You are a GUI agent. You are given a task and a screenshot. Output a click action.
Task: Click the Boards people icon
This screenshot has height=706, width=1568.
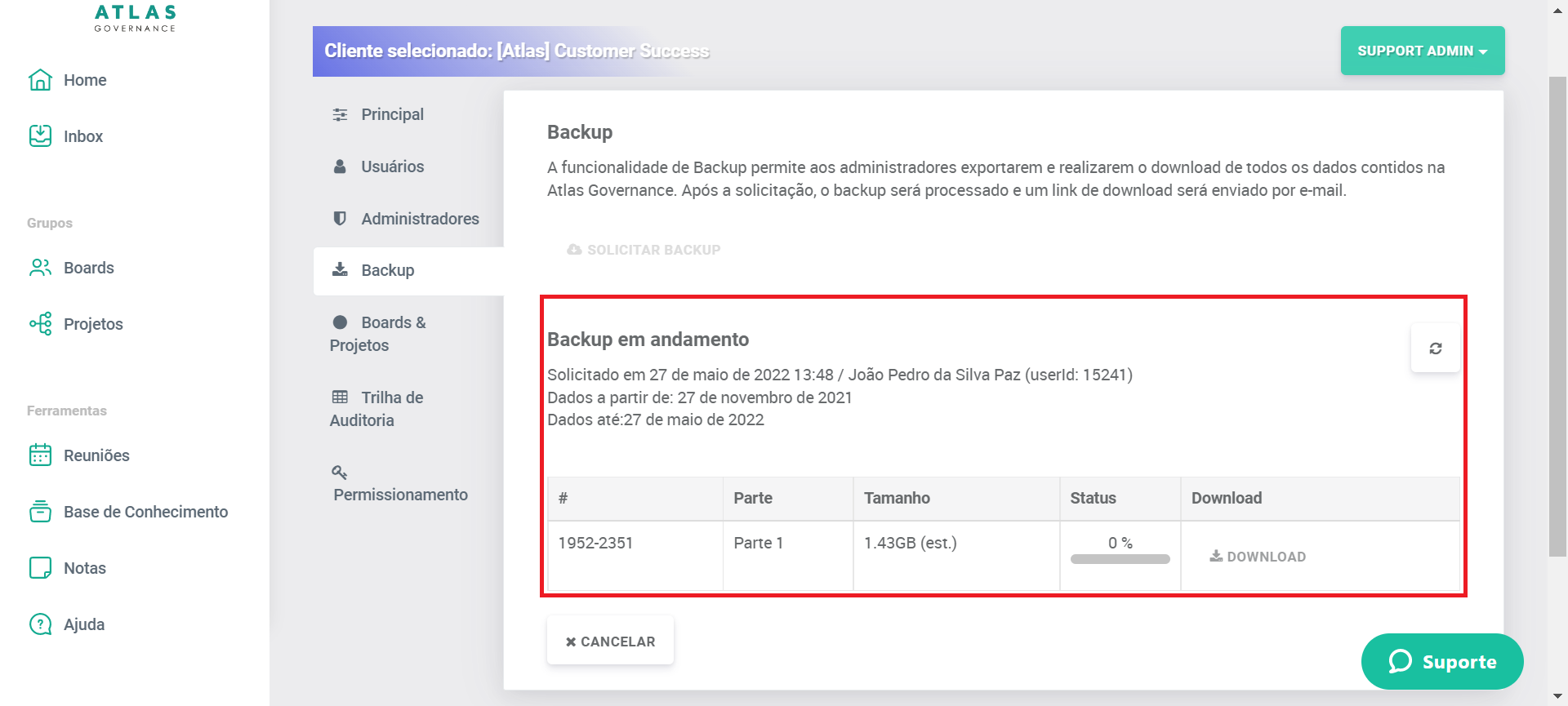(40, 268)
